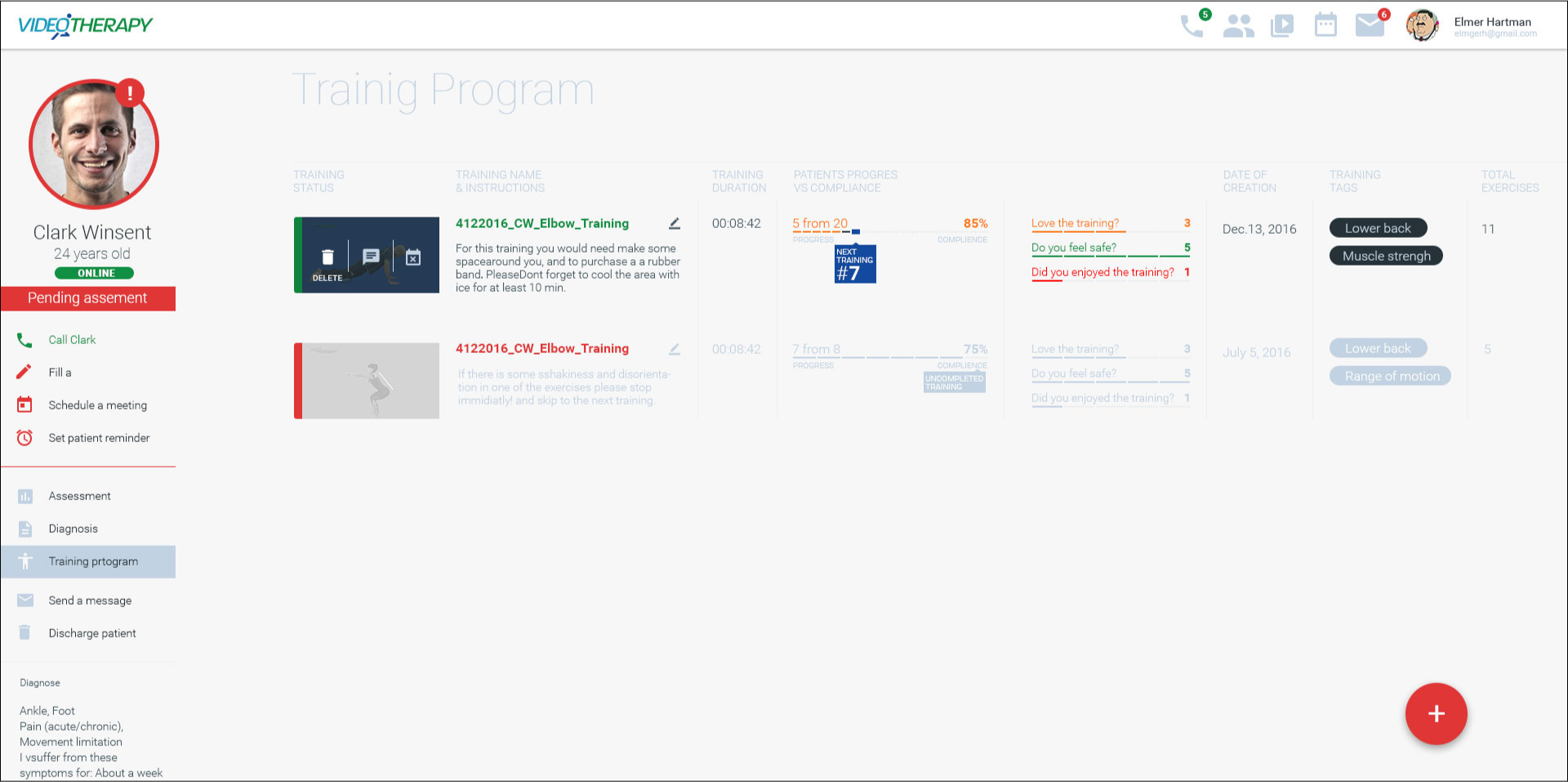Screen dimensions: 1568x782
Task: Click the Lower back tag dated Dec.13, 2016
Action: click(1378, 228)
